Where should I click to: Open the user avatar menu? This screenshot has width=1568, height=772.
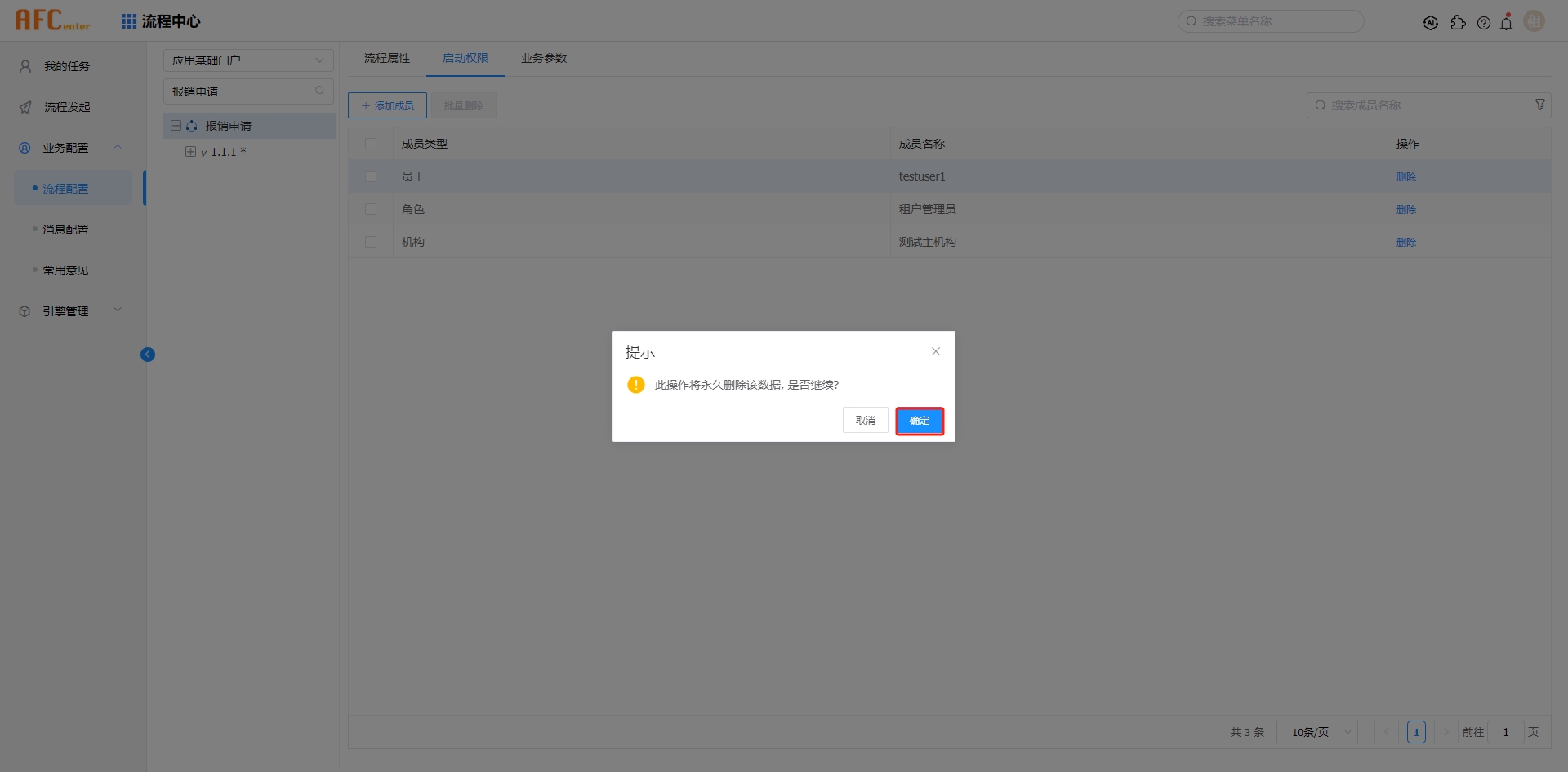click(x=1535, y=21)
